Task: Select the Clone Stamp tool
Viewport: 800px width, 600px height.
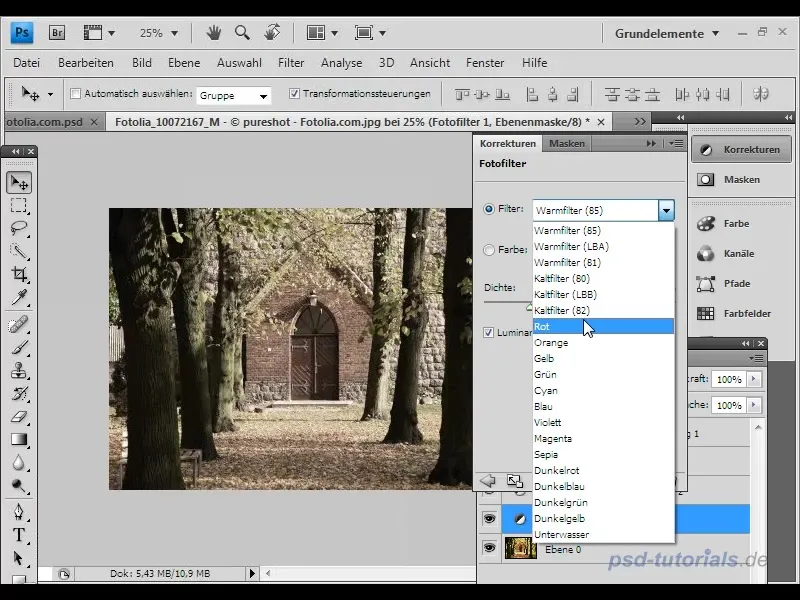Action: pyautogui.click(x=19, y=371)
